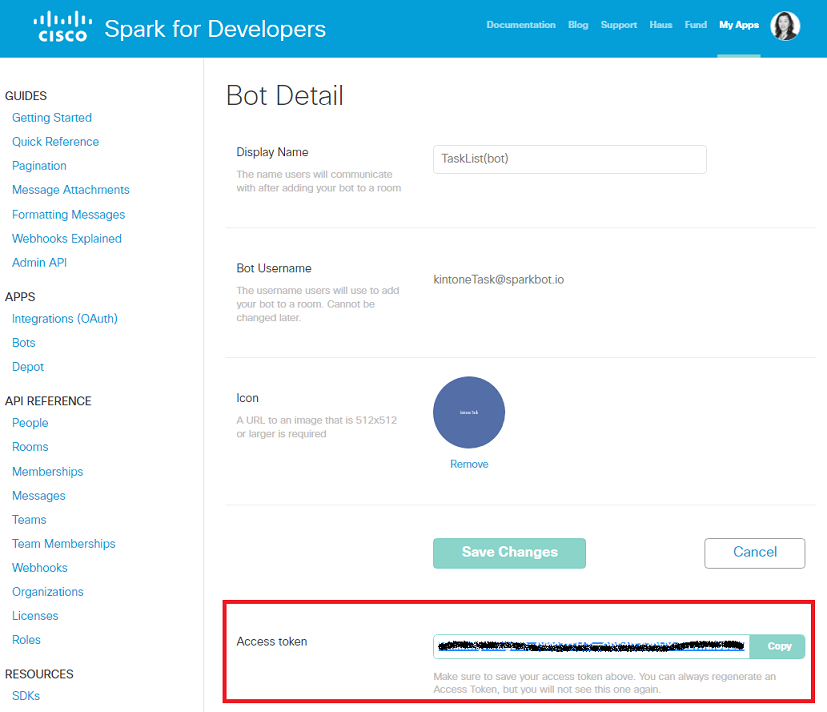The image size is (827, 712).
Task: Select the access token text field
Action: click(x=591, y=646)
